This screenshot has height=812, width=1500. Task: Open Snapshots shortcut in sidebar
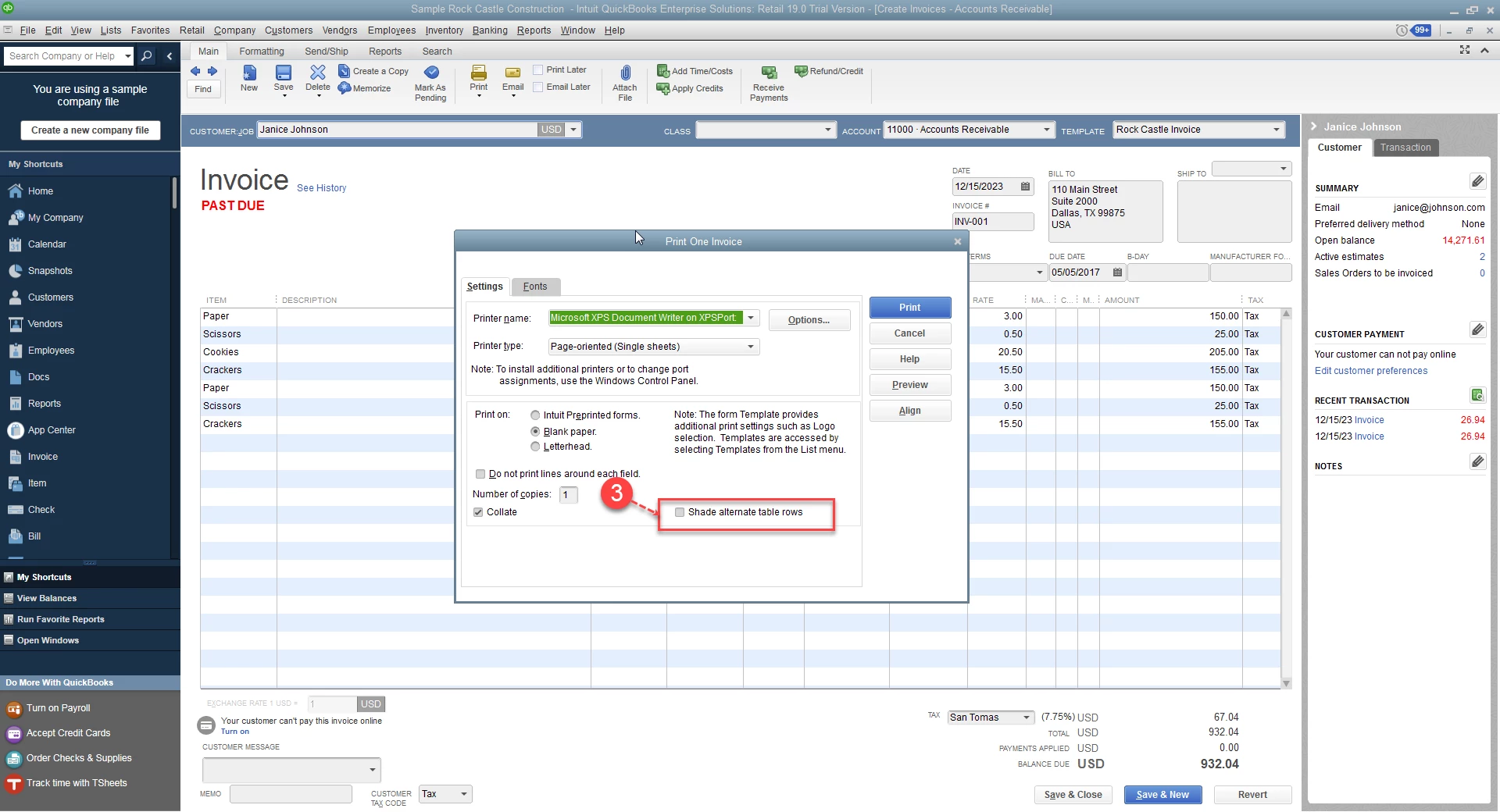(x=50, y=271)
